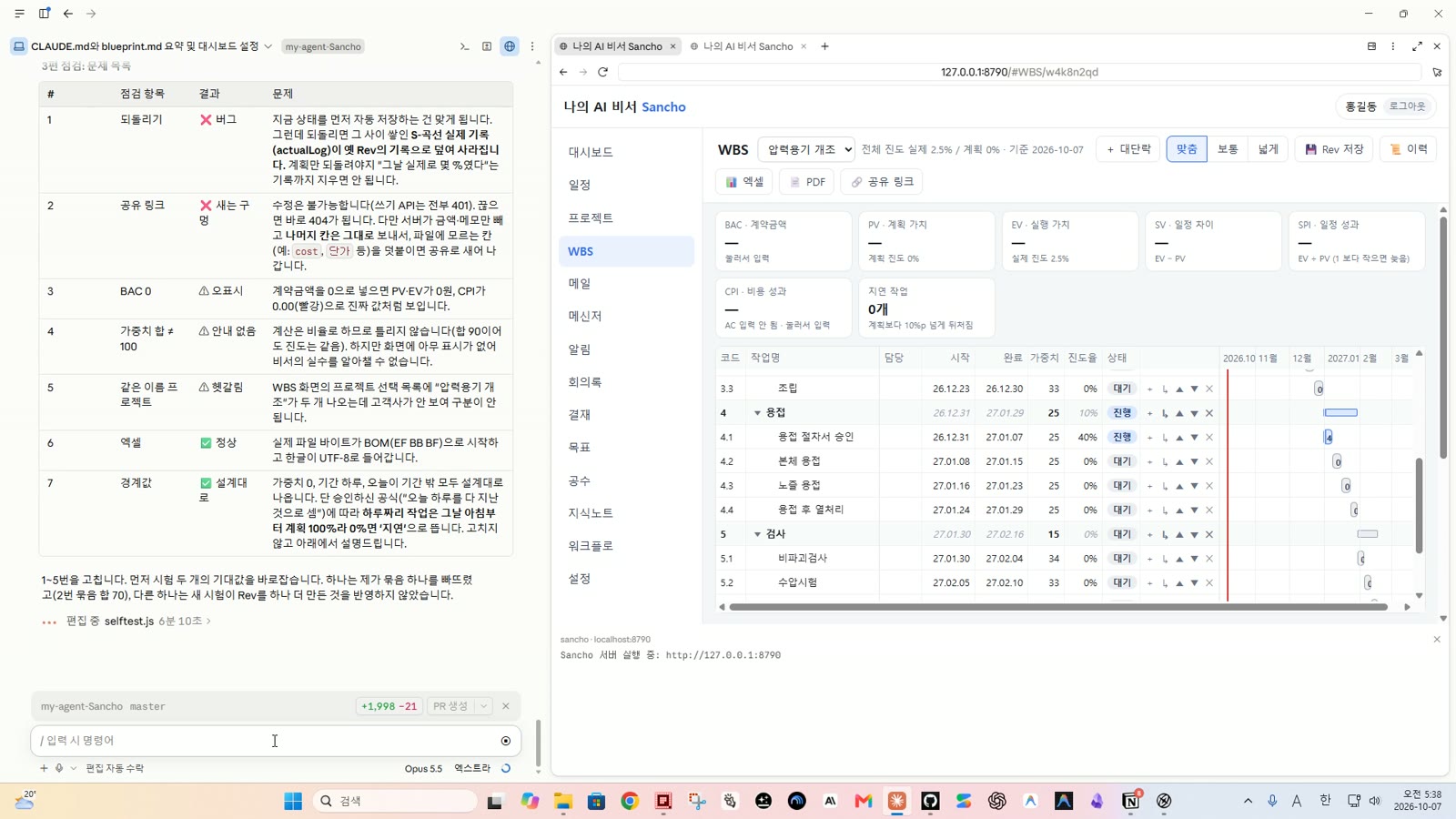The width and height of the screenshot is (1456, 819).
Task: Click the record/stop circle in prompt box
Action: [506, 741]
